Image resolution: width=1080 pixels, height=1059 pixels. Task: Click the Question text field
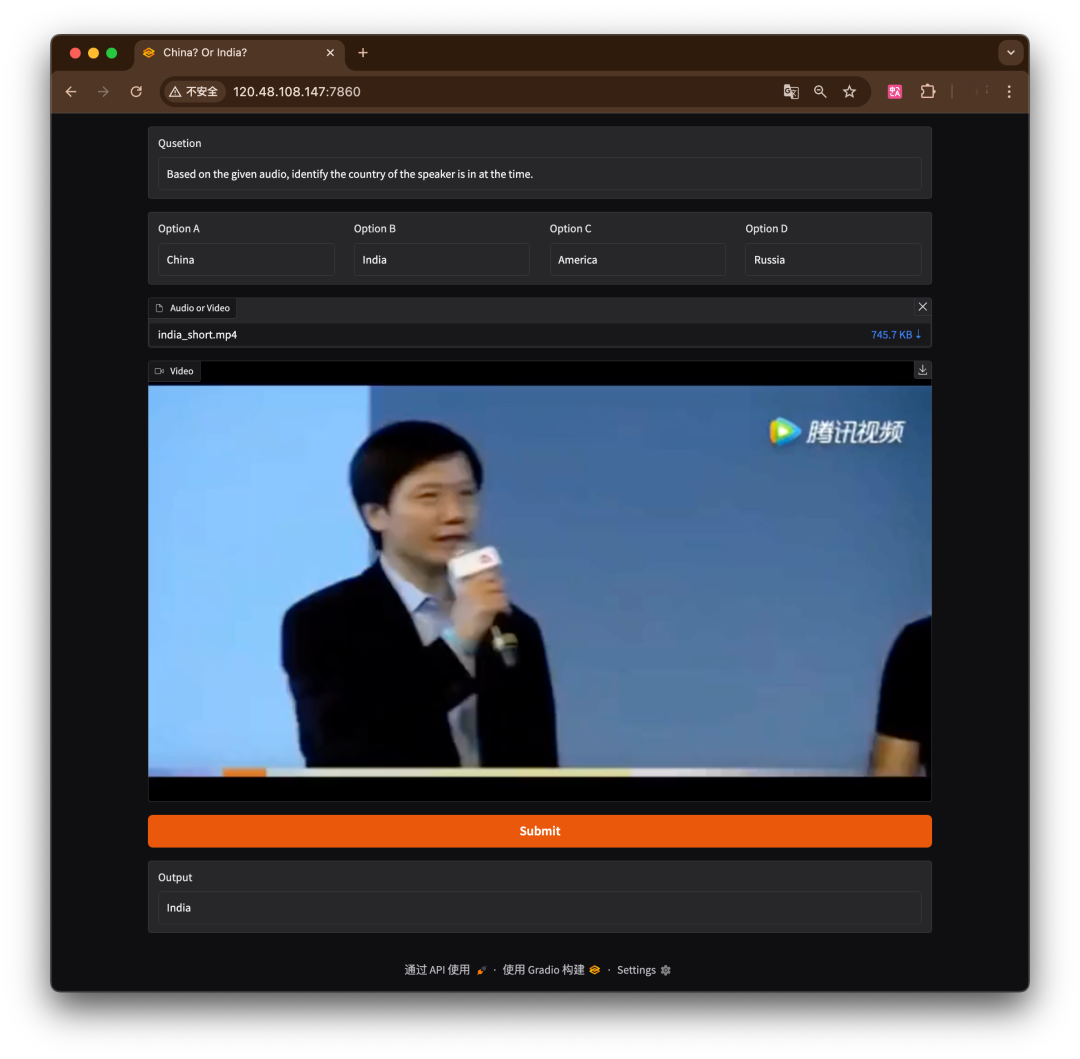pos(539,174)
